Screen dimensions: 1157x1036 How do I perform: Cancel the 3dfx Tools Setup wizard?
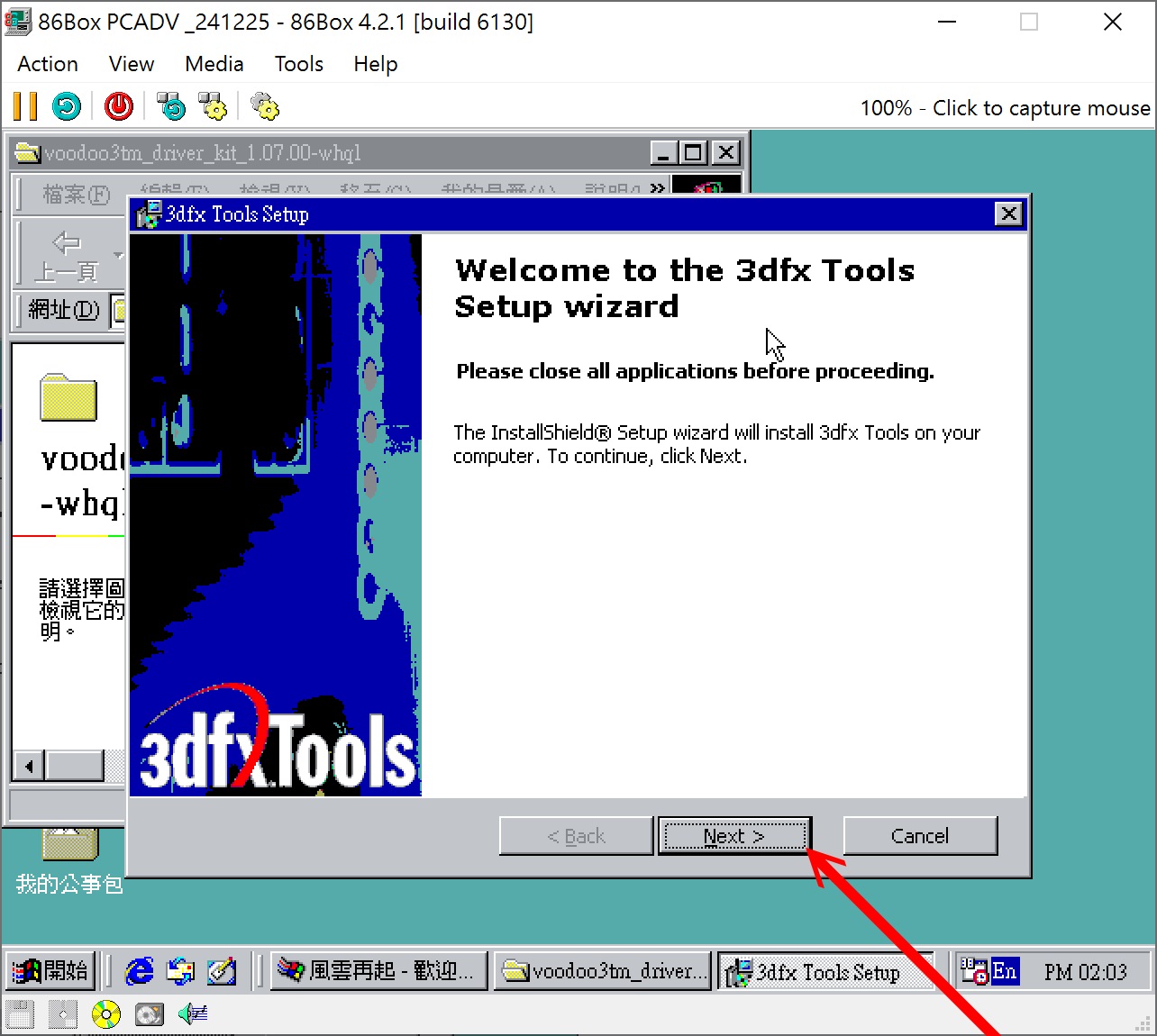click(x=920, y=836)
